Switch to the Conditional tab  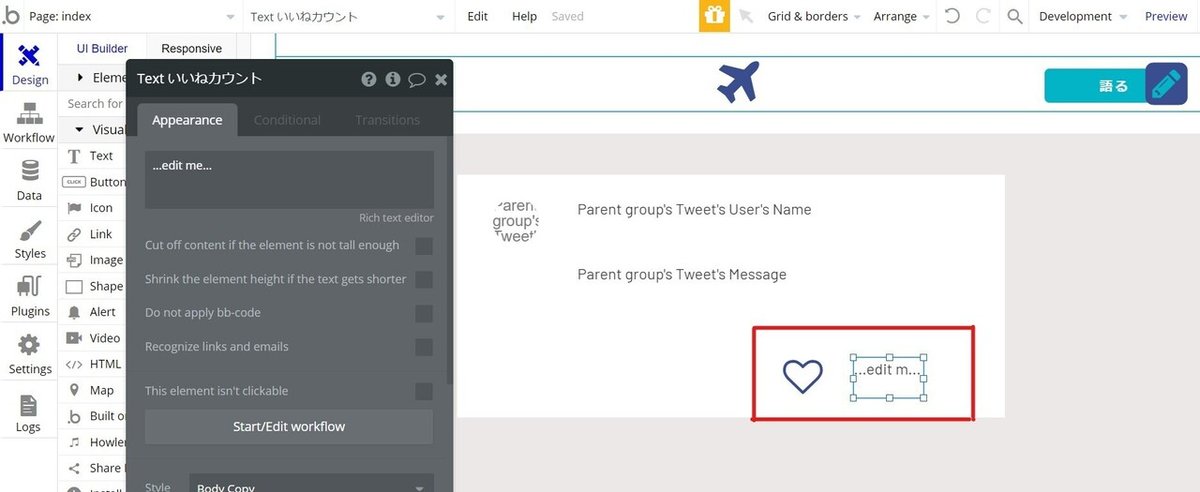pos(287,120)
